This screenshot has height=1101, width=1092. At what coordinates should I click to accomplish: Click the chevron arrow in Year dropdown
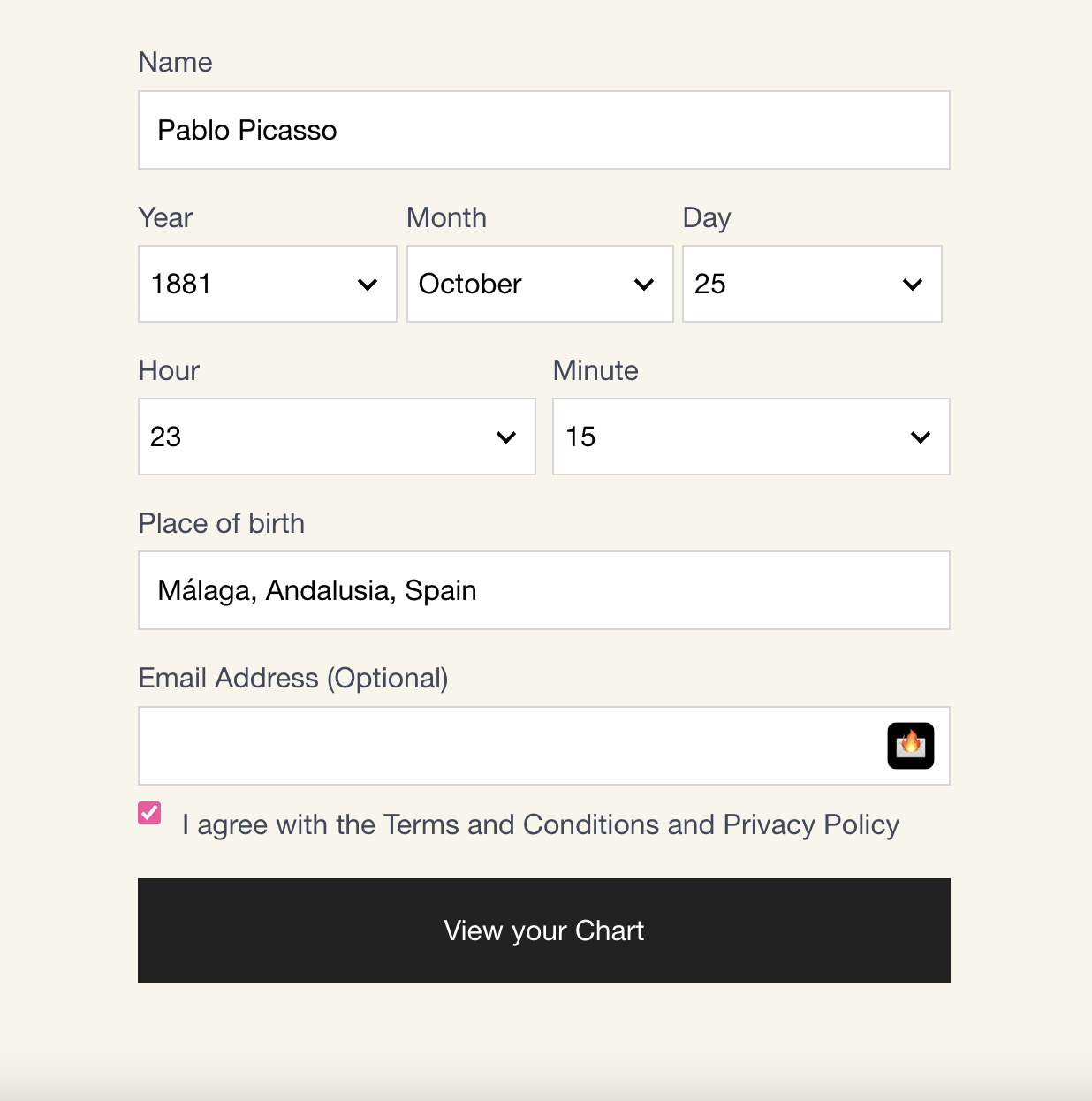coord(368,285)
